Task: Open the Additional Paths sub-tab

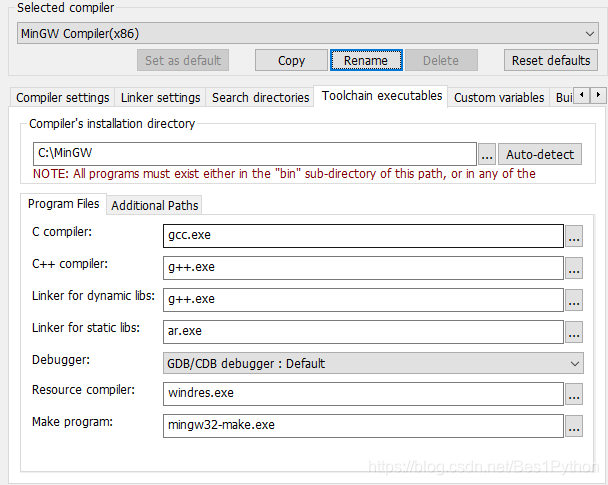Action: pyautogui.click(x=154, y=205)
